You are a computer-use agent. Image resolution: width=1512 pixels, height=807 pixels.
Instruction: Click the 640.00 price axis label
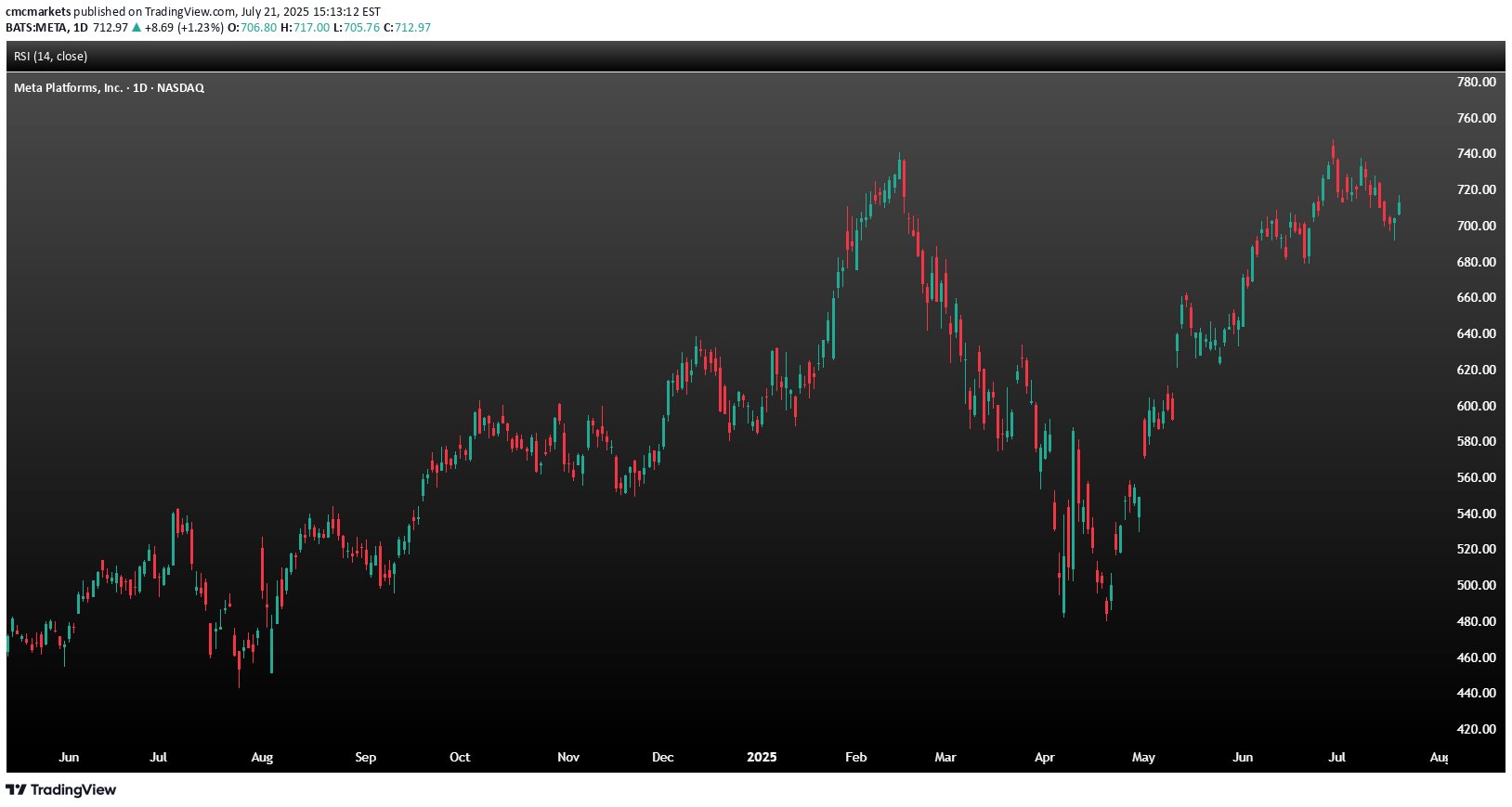tap(1477, 333)
